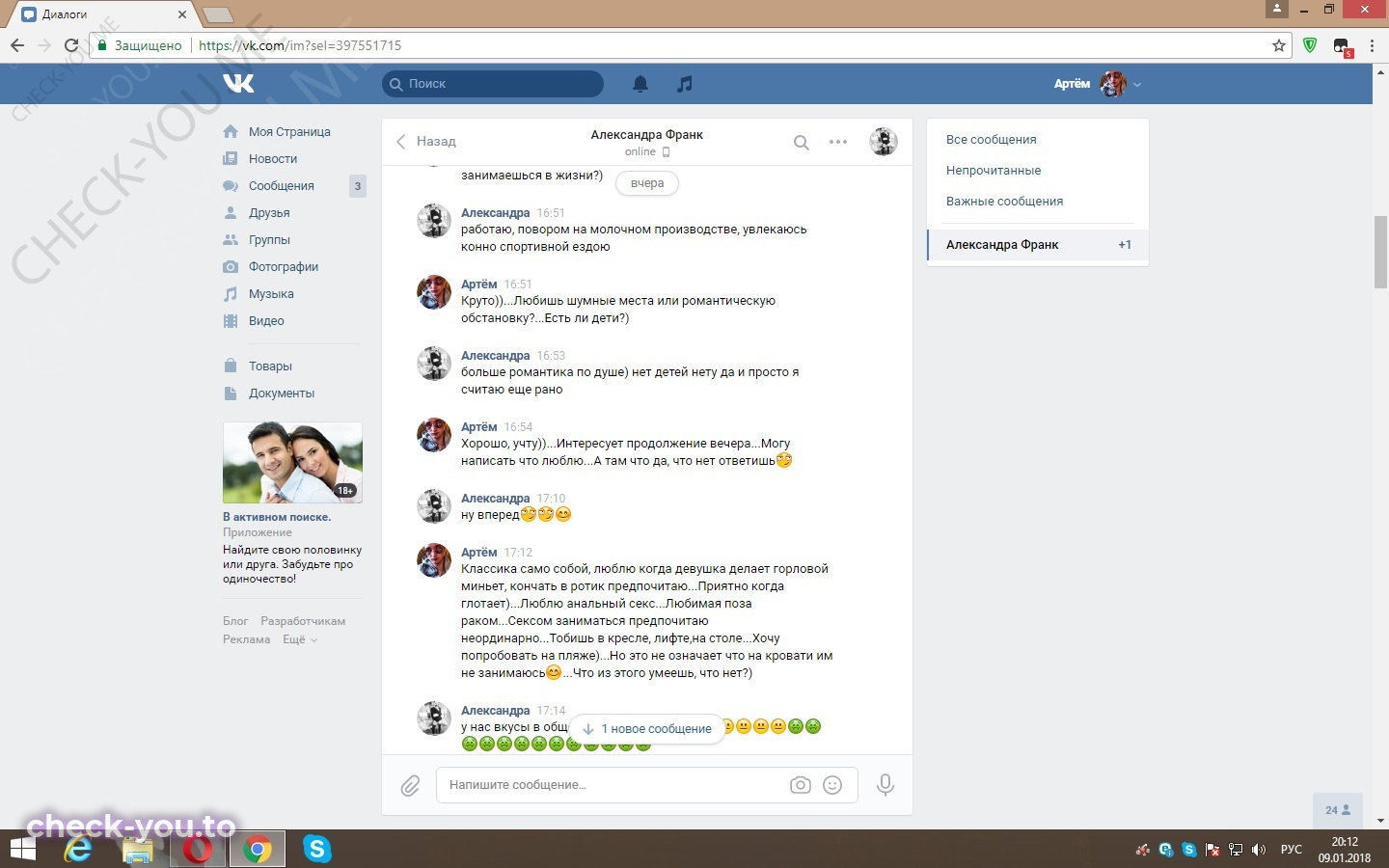Select Александра Франк dialog tab
This screenshot has width=1389, height=868.
(1038, 245)
